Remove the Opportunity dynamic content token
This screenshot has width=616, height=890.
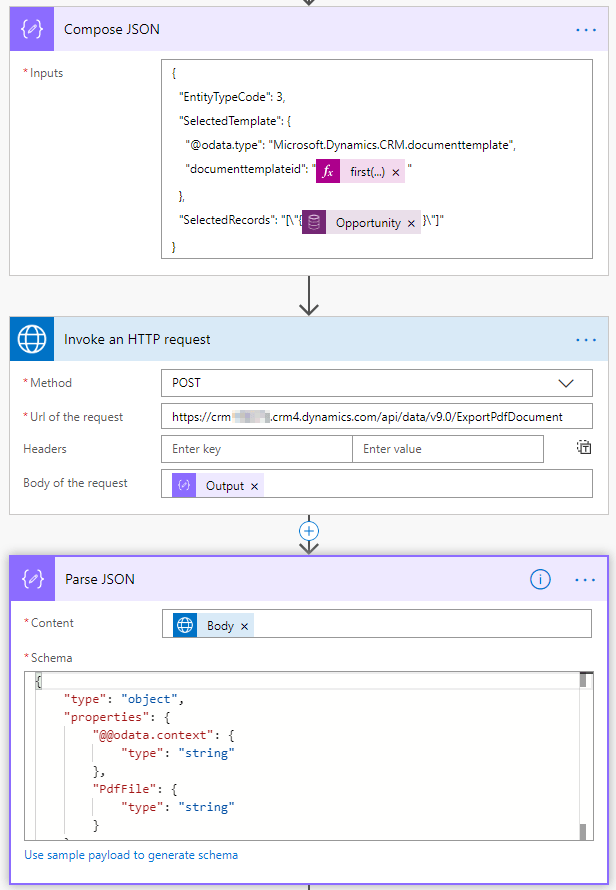411,223
